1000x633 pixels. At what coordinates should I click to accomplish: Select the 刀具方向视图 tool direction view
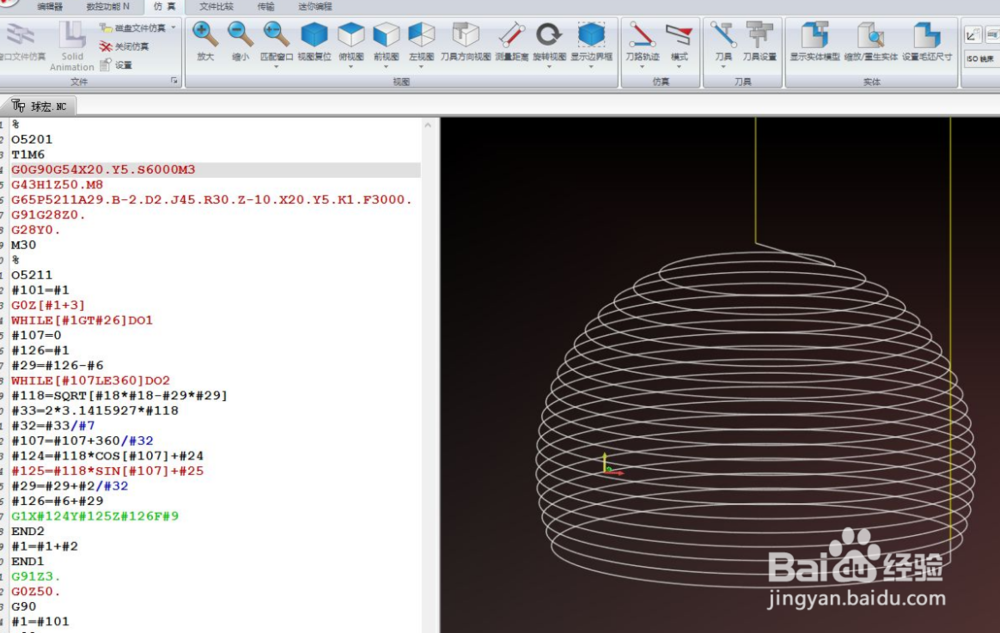point(466,34)
